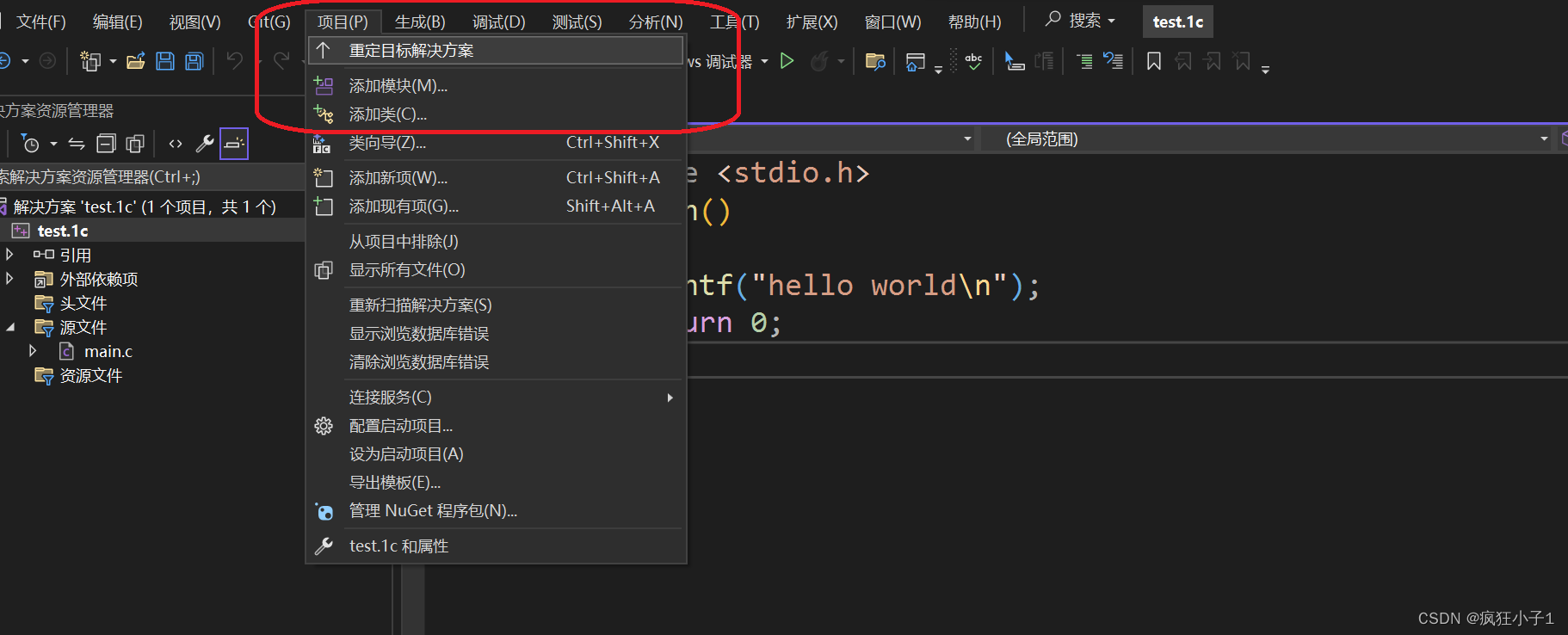Select 配置启动项目... menu entry
The image size is (1568, 635).
click(x=496, y=426)
